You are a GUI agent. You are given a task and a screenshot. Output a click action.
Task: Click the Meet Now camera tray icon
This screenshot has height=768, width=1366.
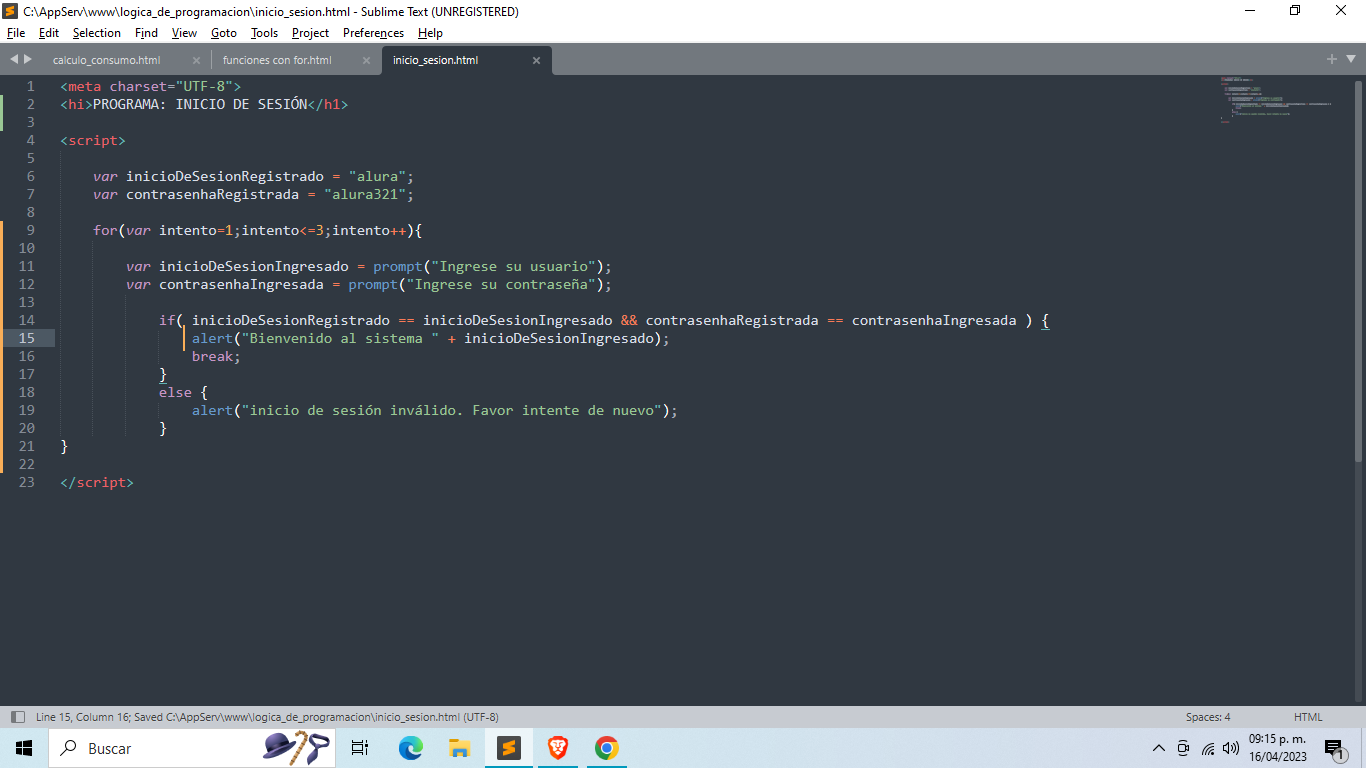[1183, 748]
